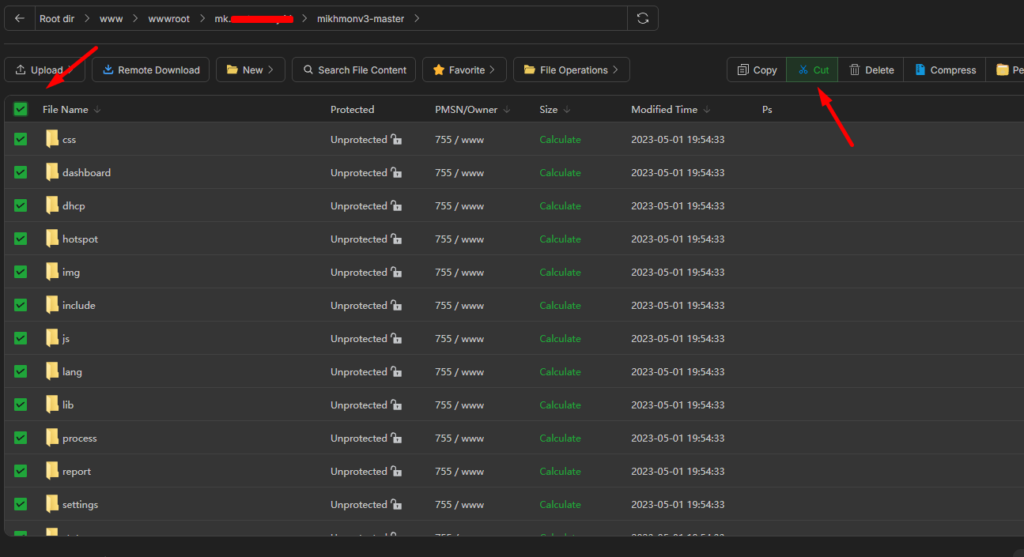Image resolution: width=1024 pixels, height=557 pixels.
Task: Open the js folder icon
Action: [x=52, y=338]
